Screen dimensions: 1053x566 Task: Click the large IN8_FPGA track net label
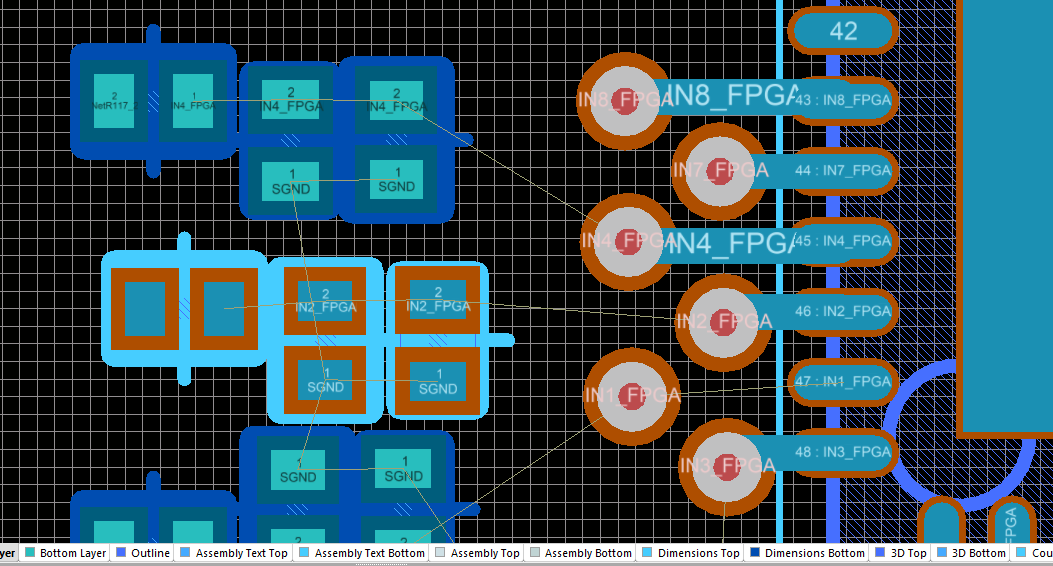click(734, 96)
